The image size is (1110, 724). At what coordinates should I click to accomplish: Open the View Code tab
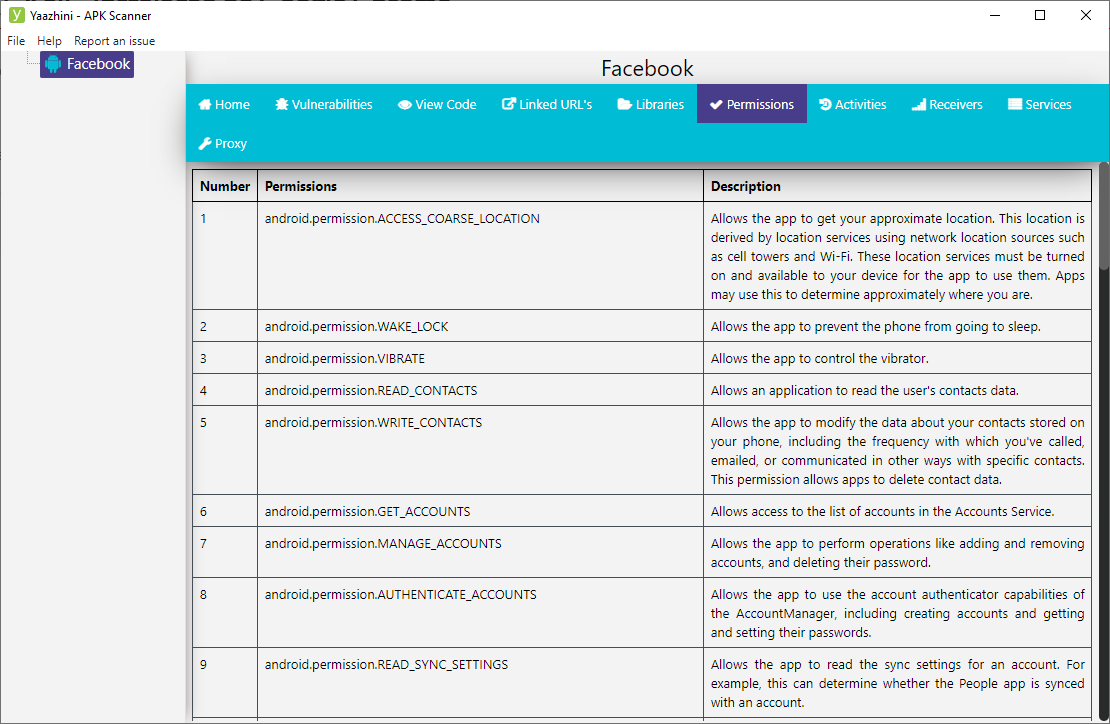tap(437, 104)
